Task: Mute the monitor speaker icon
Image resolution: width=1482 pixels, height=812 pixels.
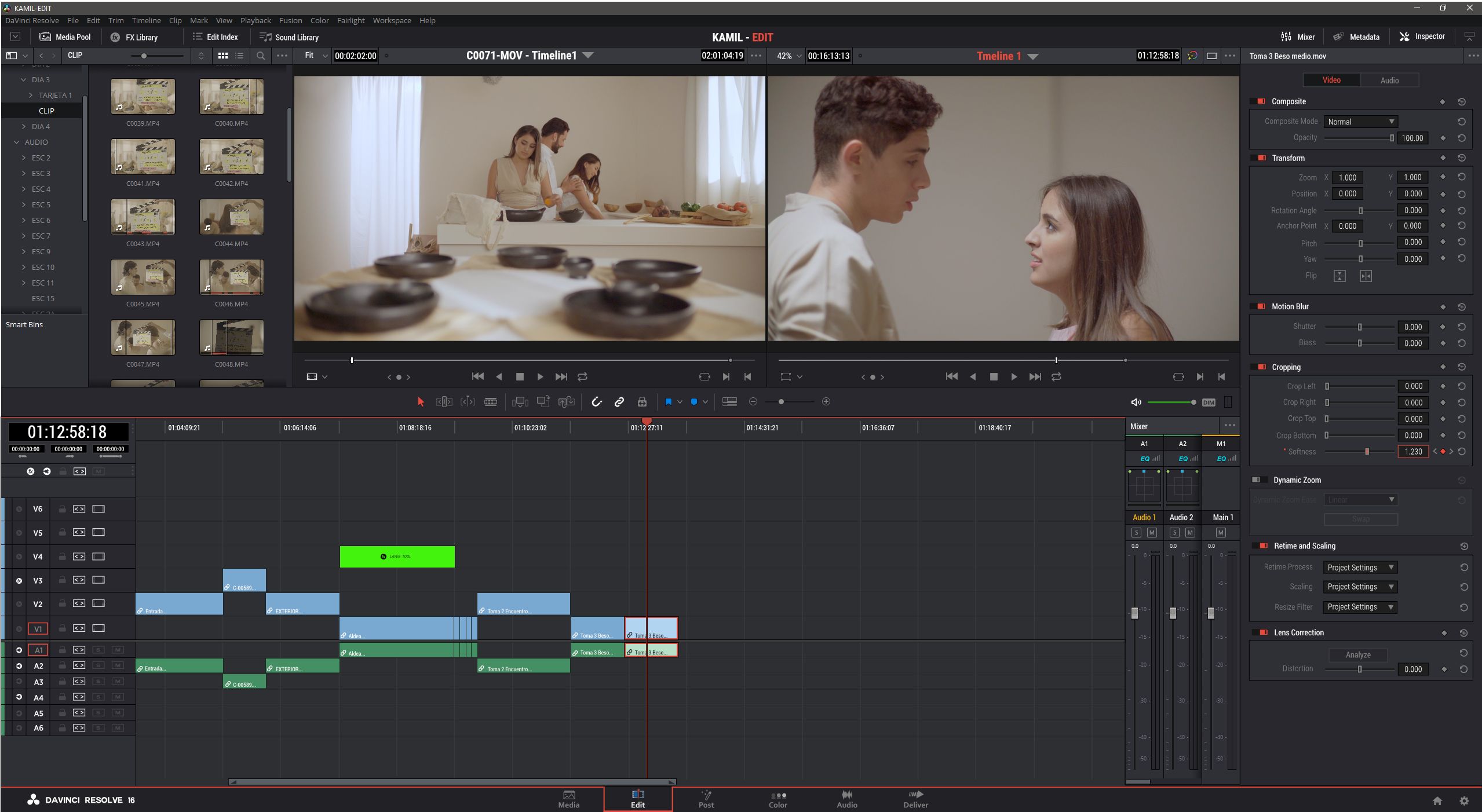Action: [1136, 402]
